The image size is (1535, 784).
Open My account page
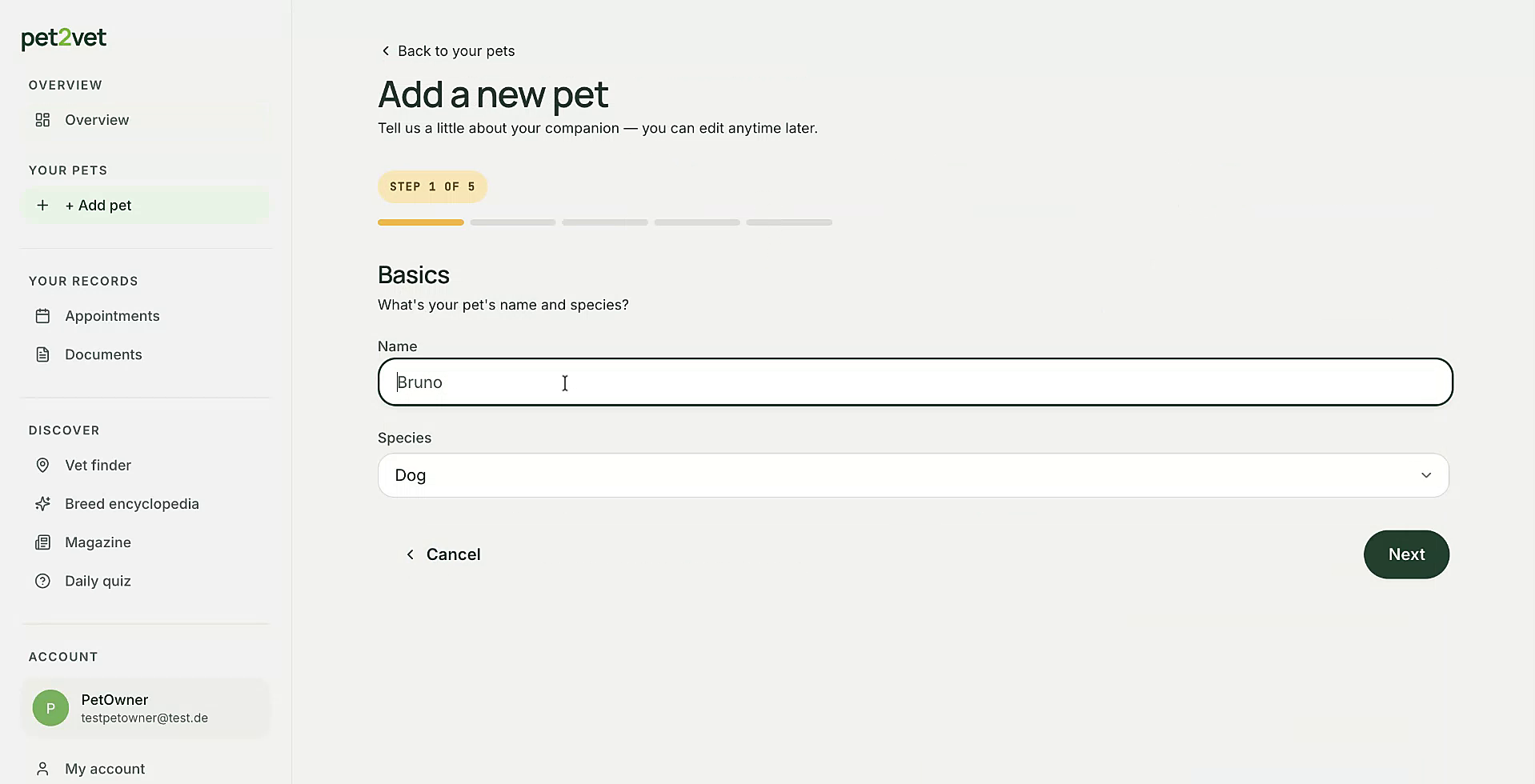[x=146, y=769]
